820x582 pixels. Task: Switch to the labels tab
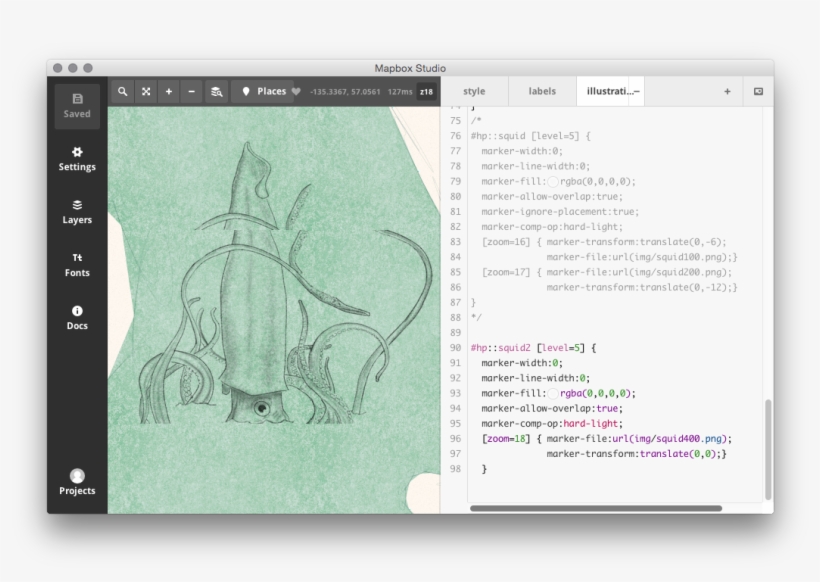click(542, 91)
